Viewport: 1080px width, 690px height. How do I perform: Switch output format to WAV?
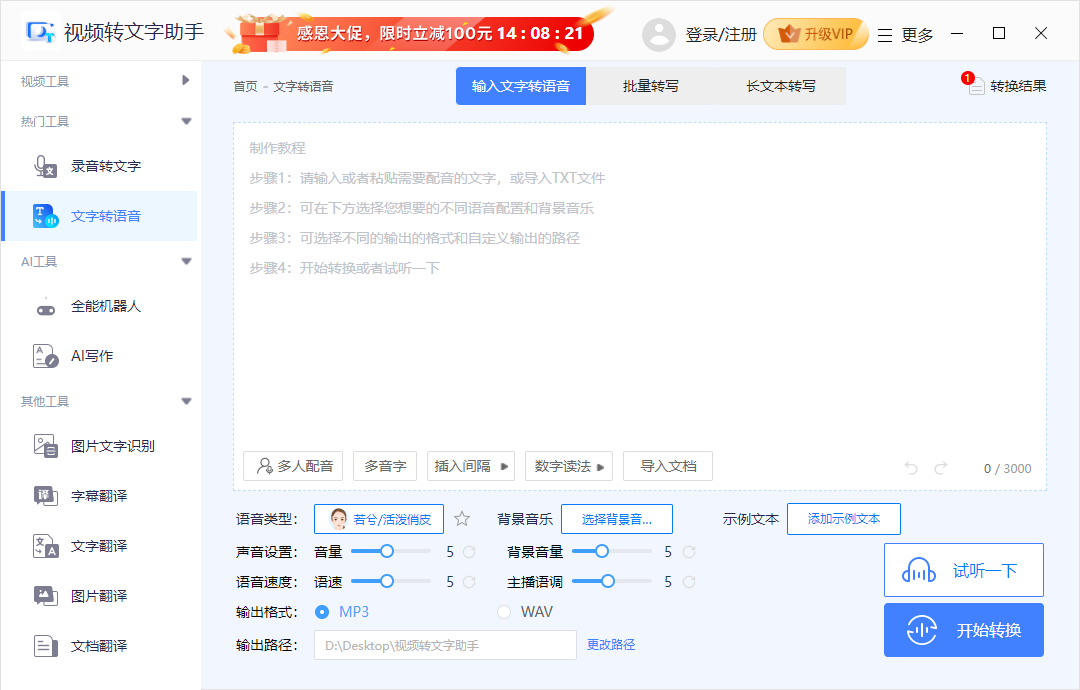coord(504,611)
